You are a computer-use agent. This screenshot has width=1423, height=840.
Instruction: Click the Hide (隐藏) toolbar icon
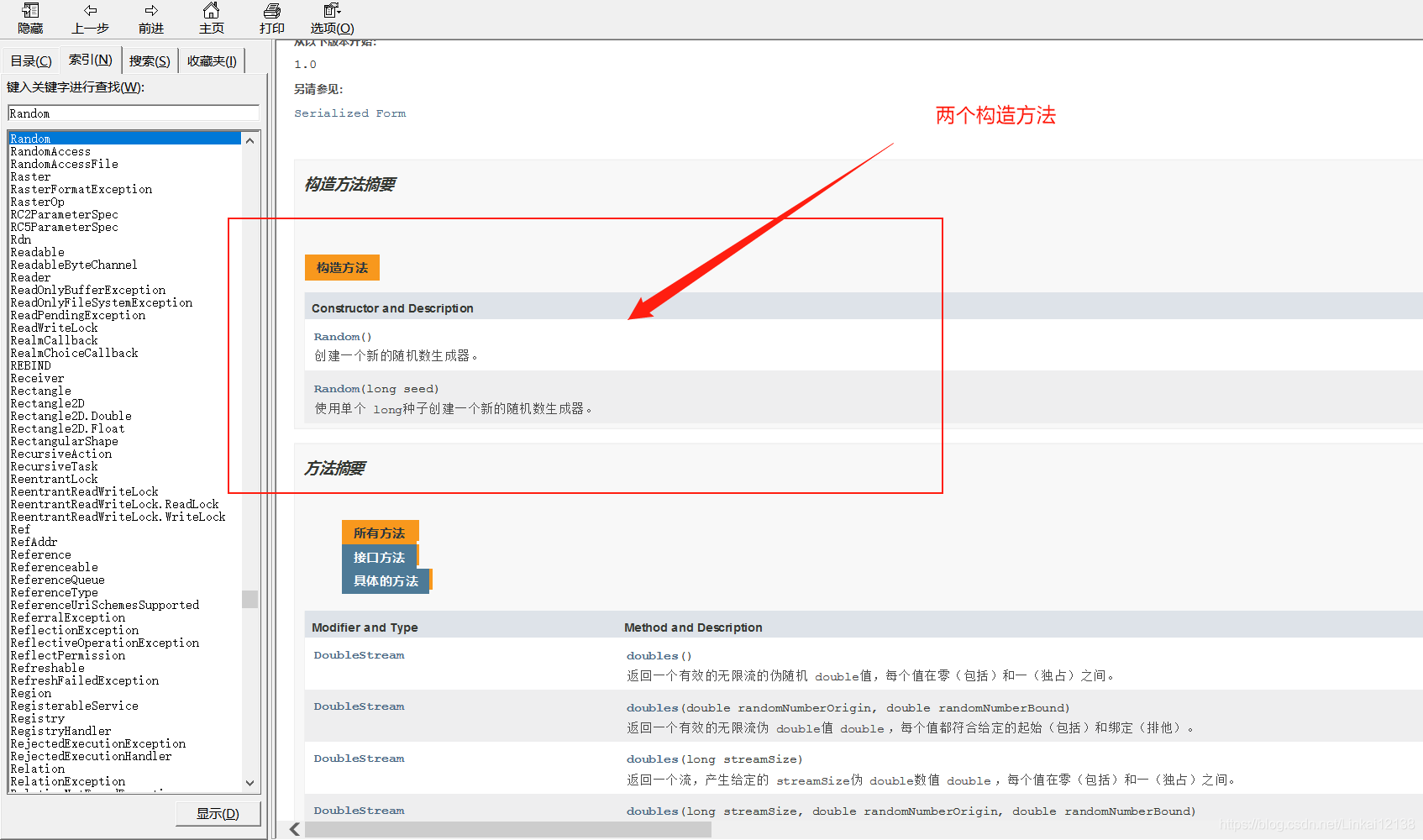(30, 11)
